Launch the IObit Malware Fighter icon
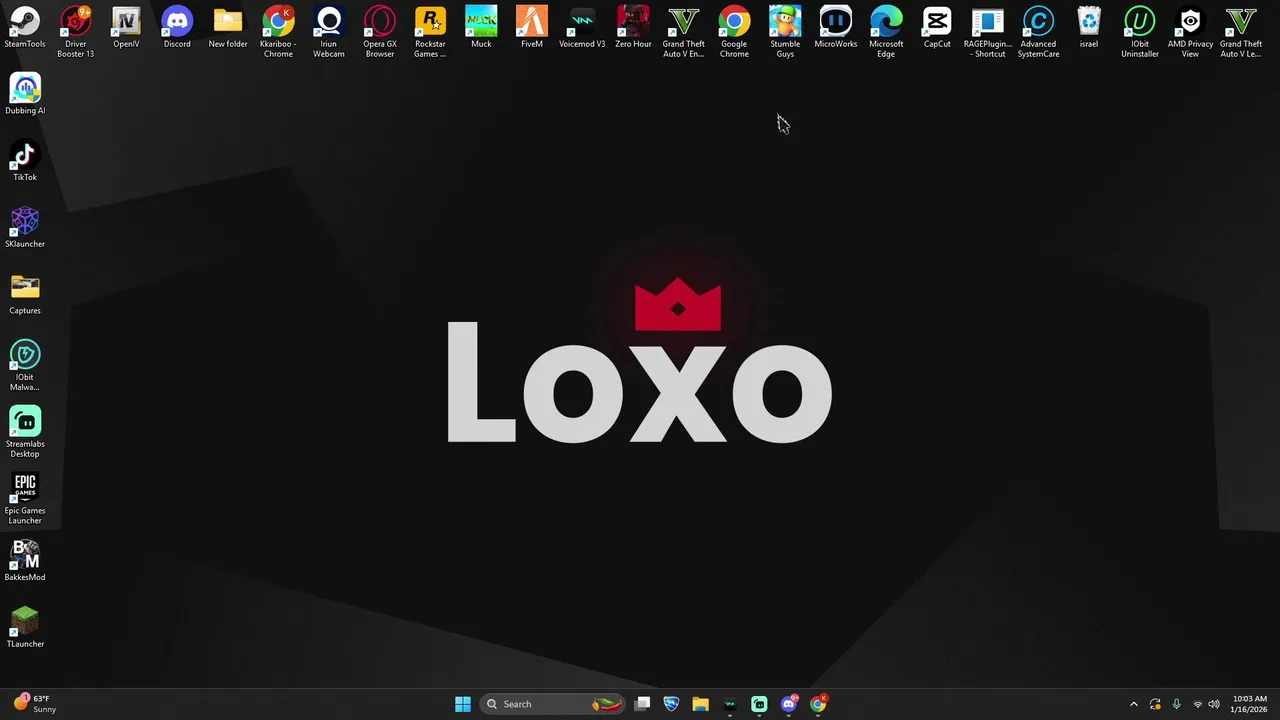Screen dimensions: 1280x720 (x=25, y=365)
